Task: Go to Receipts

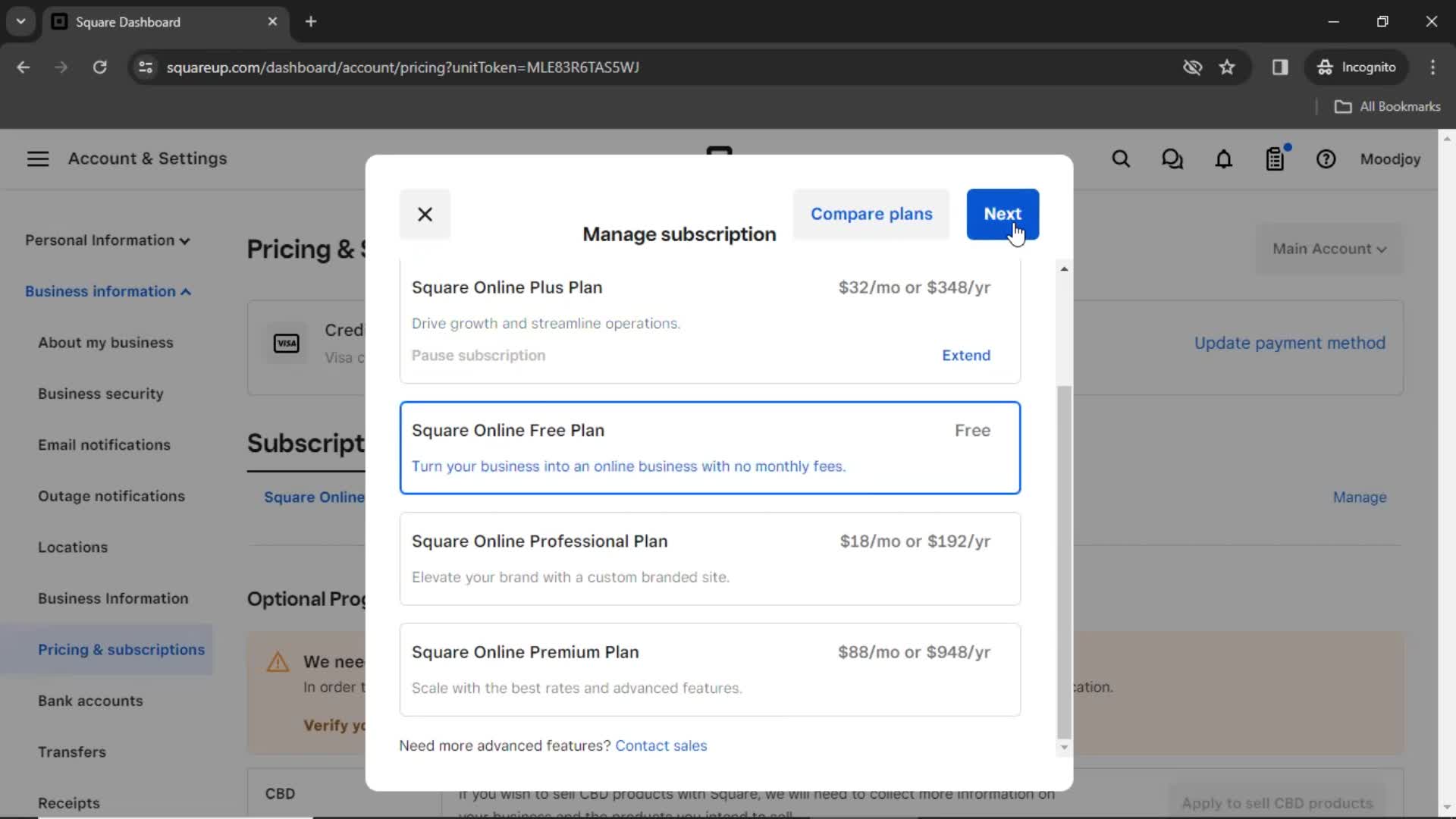Action: click(x=69, y=803)
